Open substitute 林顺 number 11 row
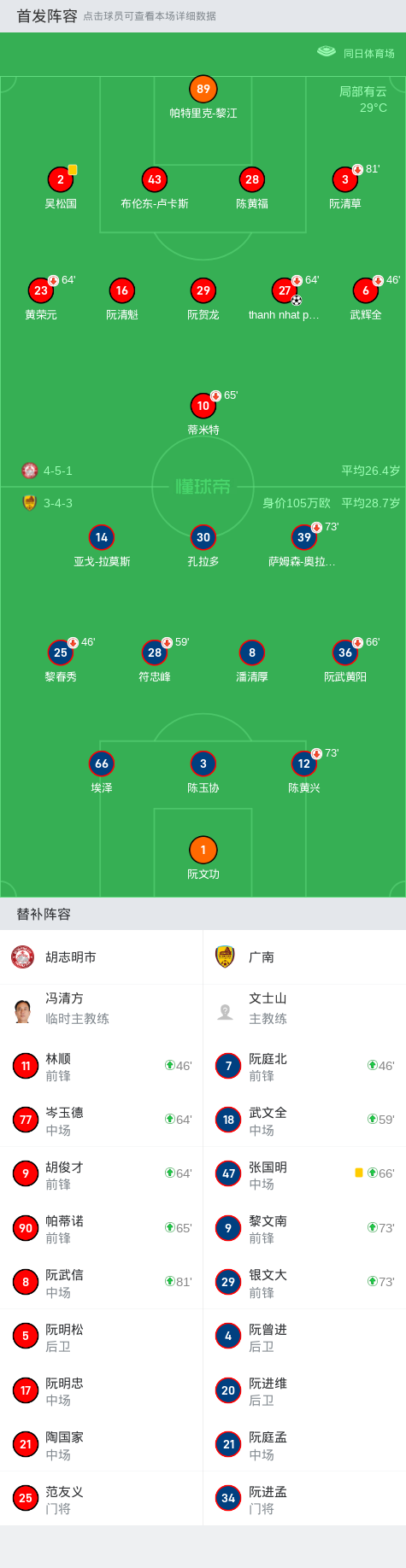Screen dimensions: 406x1568 point(102,1066)
